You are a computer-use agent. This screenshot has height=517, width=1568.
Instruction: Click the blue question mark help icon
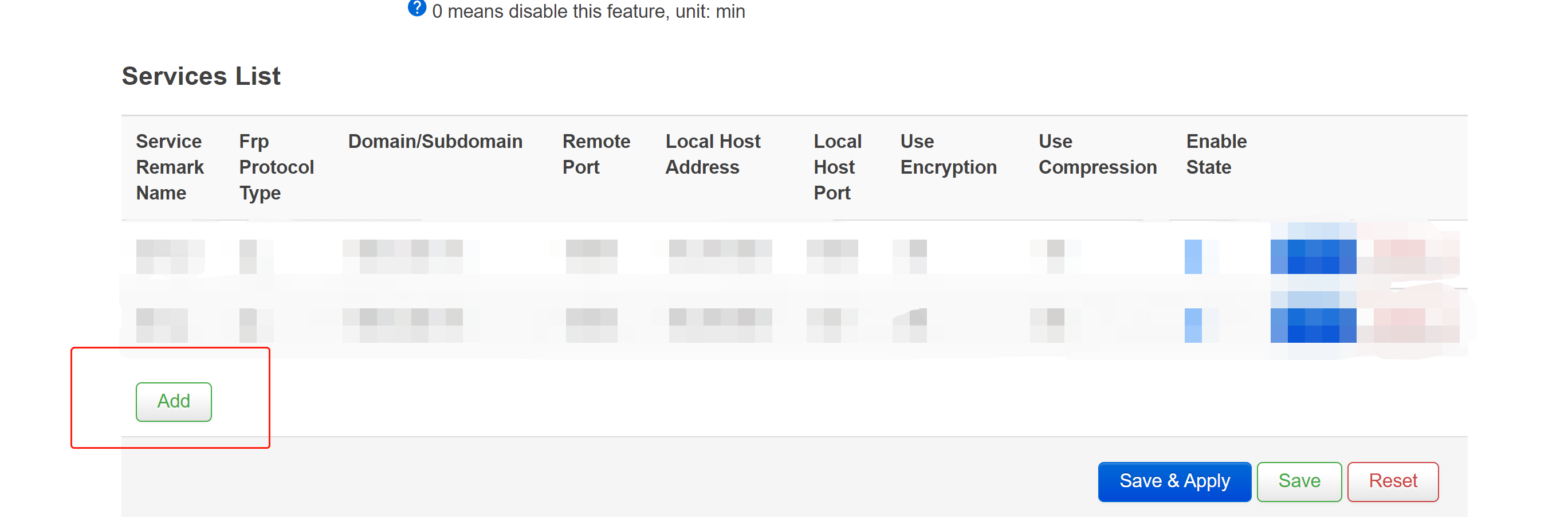(x=416, y=8)
